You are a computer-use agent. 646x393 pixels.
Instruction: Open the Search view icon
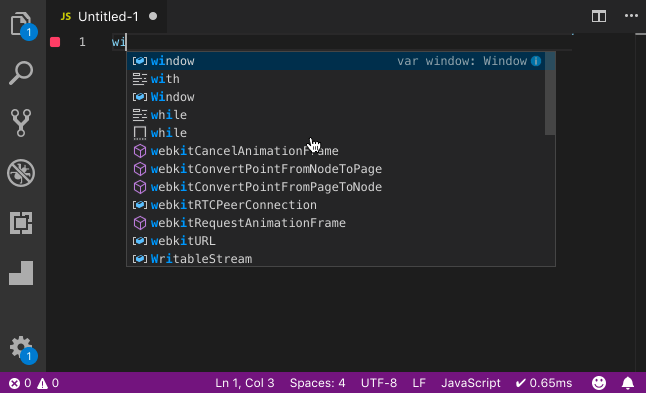[21, 73]
